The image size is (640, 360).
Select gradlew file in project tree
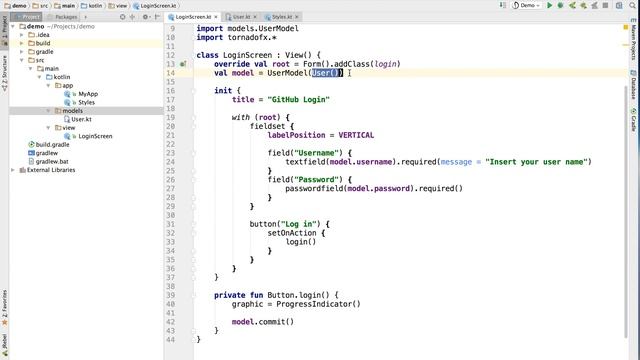tap(47, 153)
